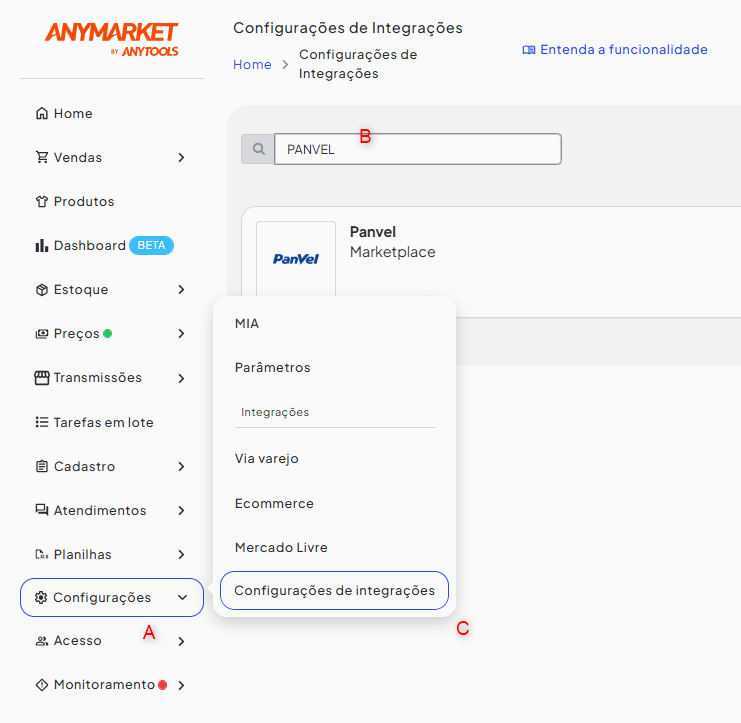741x723 pixels.
Task: Select MIA from the submenu
Action: 247,324
